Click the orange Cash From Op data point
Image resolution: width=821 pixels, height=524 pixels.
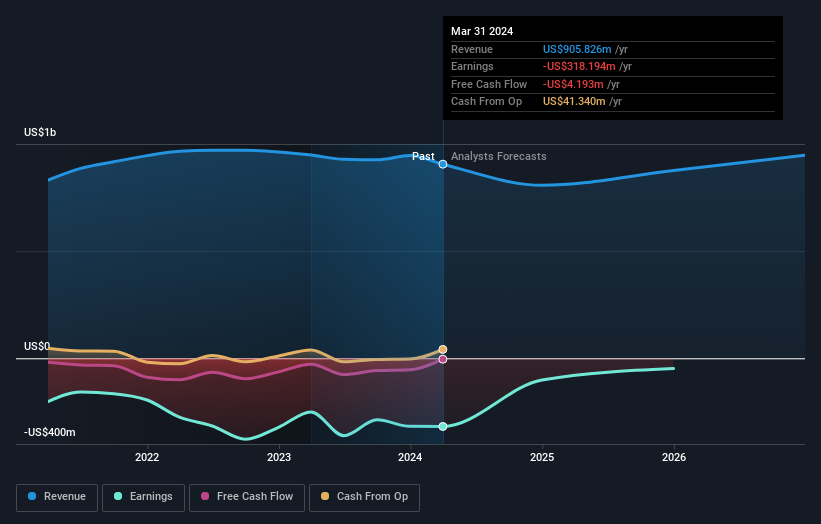(x=443, y=349)
